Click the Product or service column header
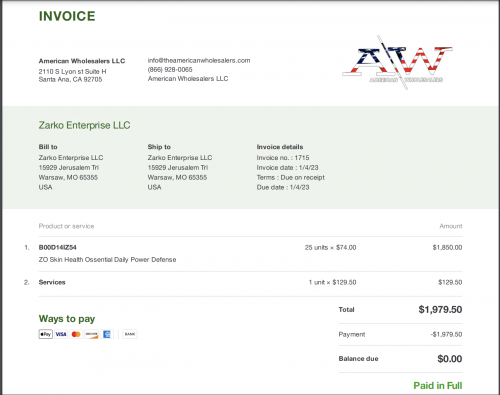The height and width of the screenshot is (395, 500). (66, 226)
